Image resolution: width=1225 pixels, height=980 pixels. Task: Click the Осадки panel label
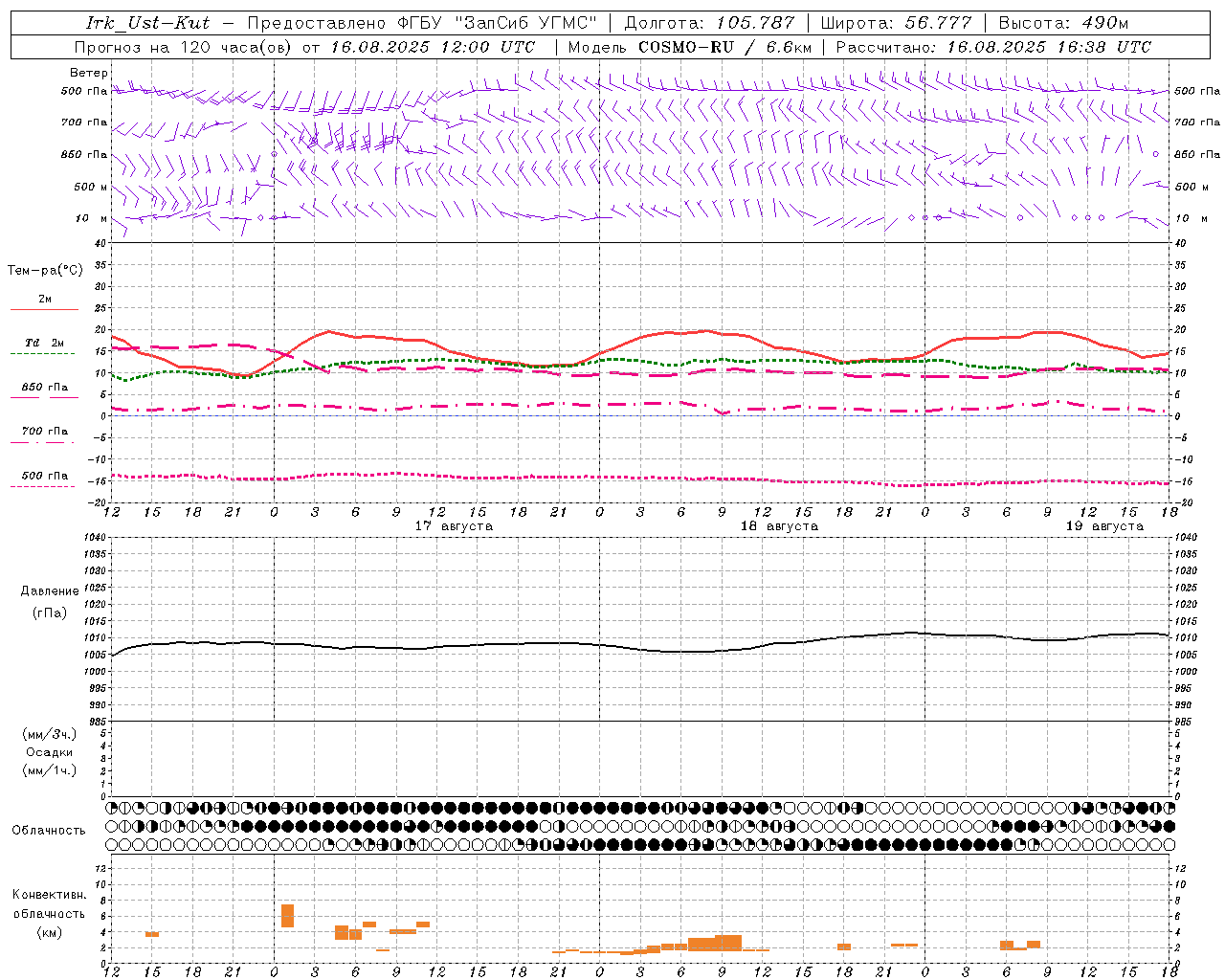(50, 752)
